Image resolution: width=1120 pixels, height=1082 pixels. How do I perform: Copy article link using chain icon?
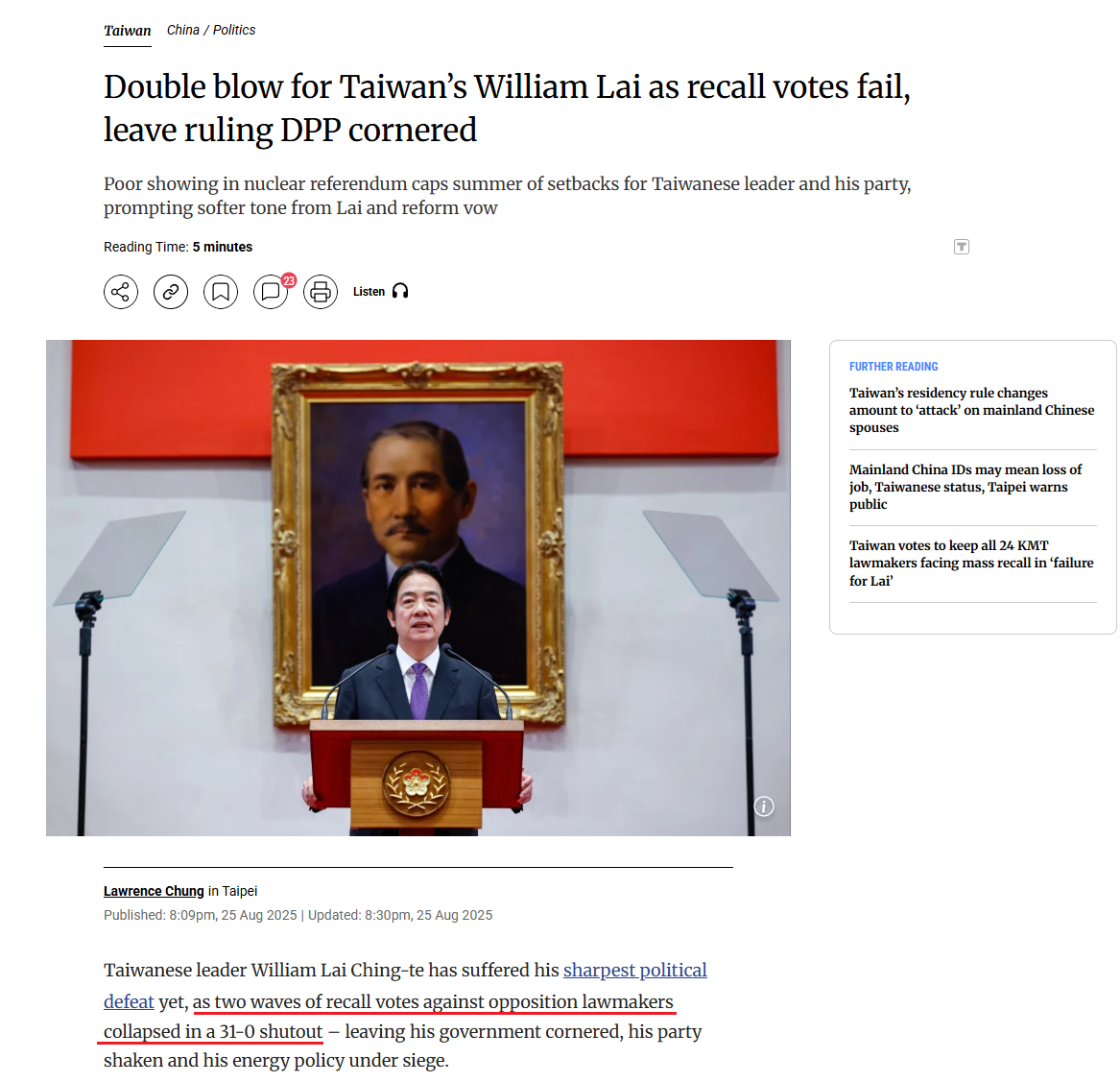[171, 292]
